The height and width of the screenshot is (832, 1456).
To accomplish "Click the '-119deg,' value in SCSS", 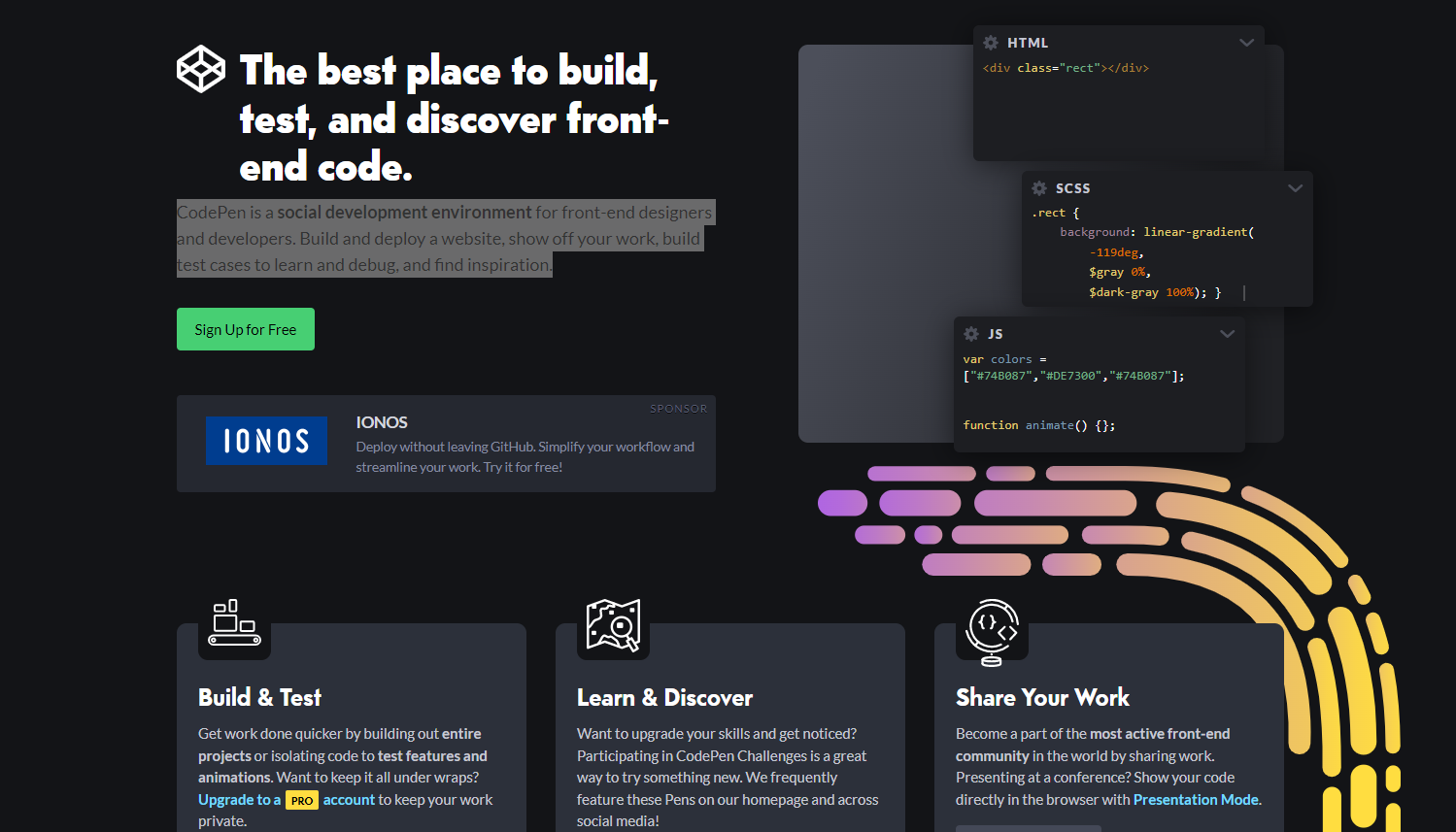I will tap(1116, 252).
